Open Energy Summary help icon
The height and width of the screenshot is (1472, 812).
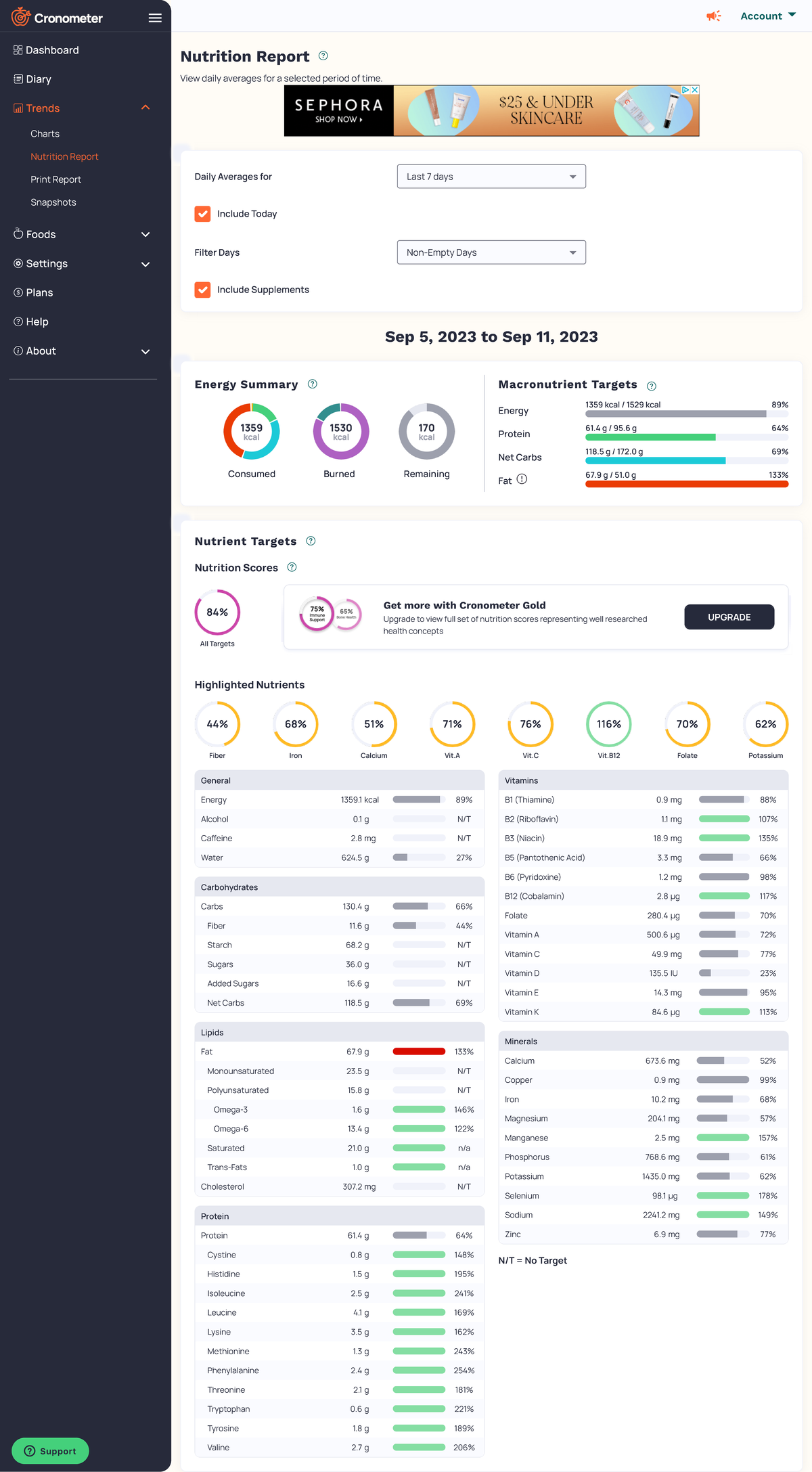click(313, 384)
